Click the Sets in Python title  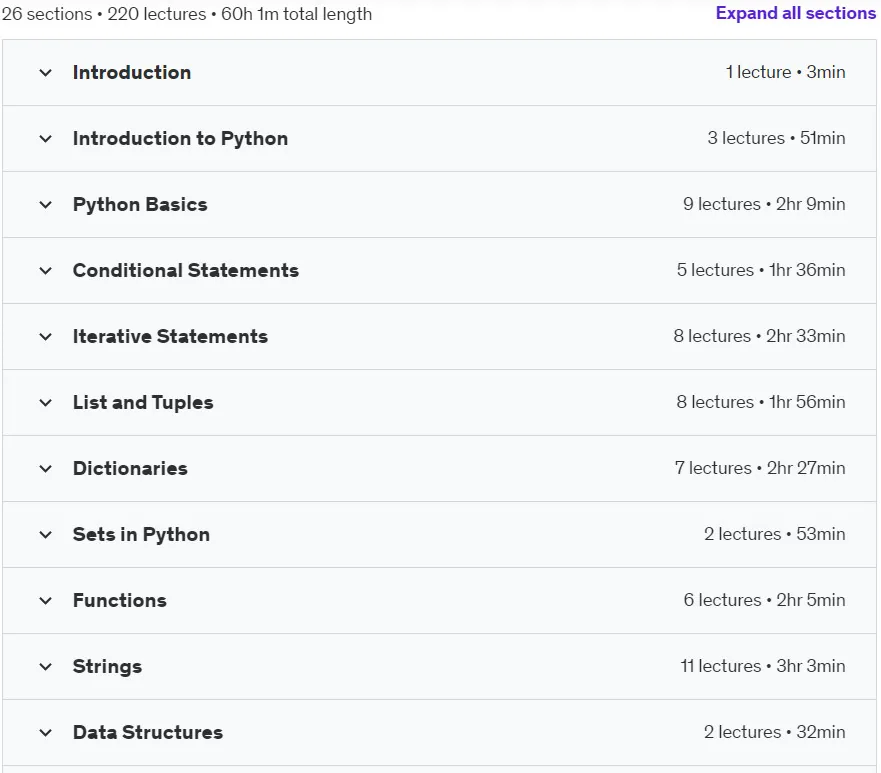tap(142, 535)
